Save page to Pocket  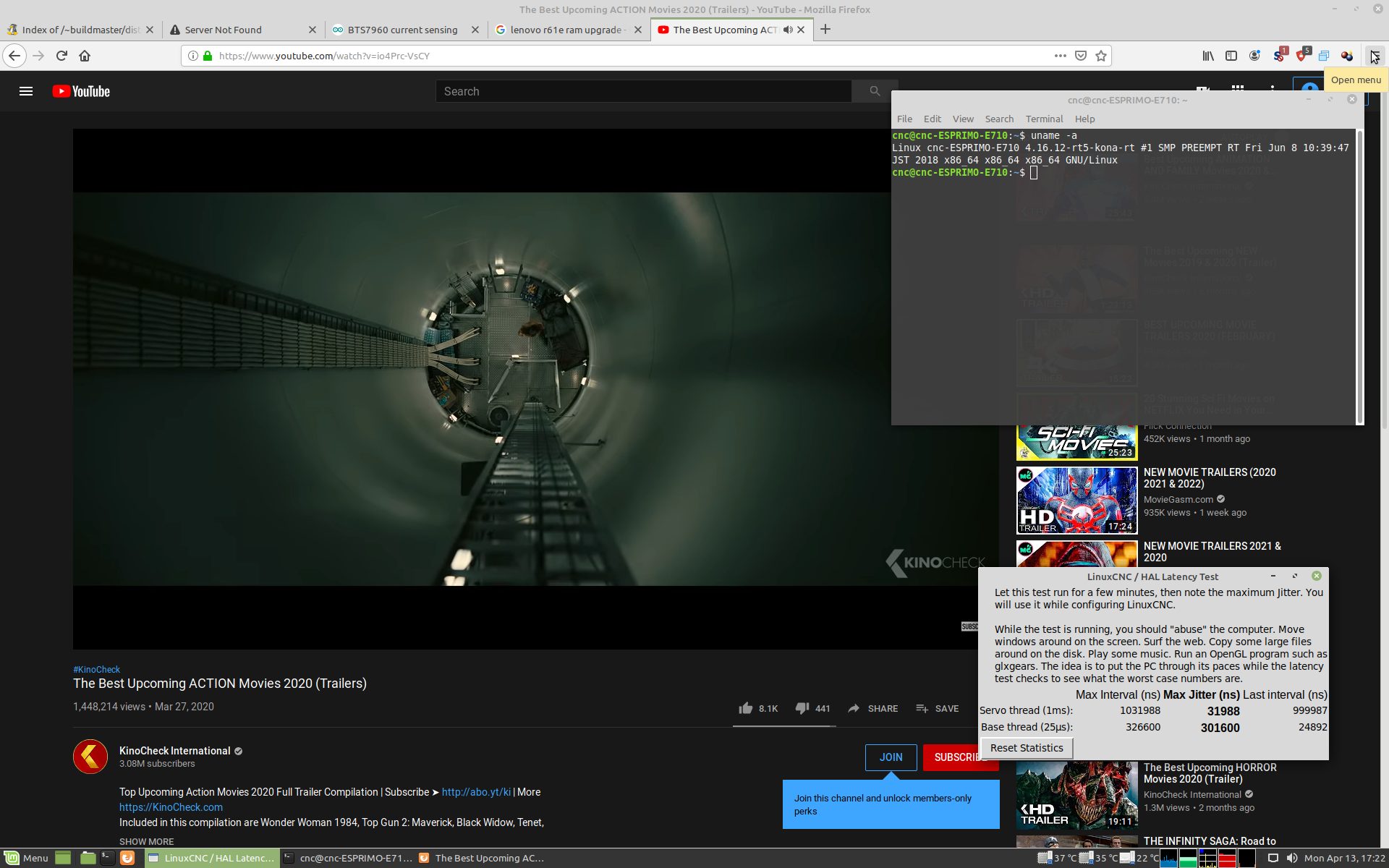click(1081, 56)
